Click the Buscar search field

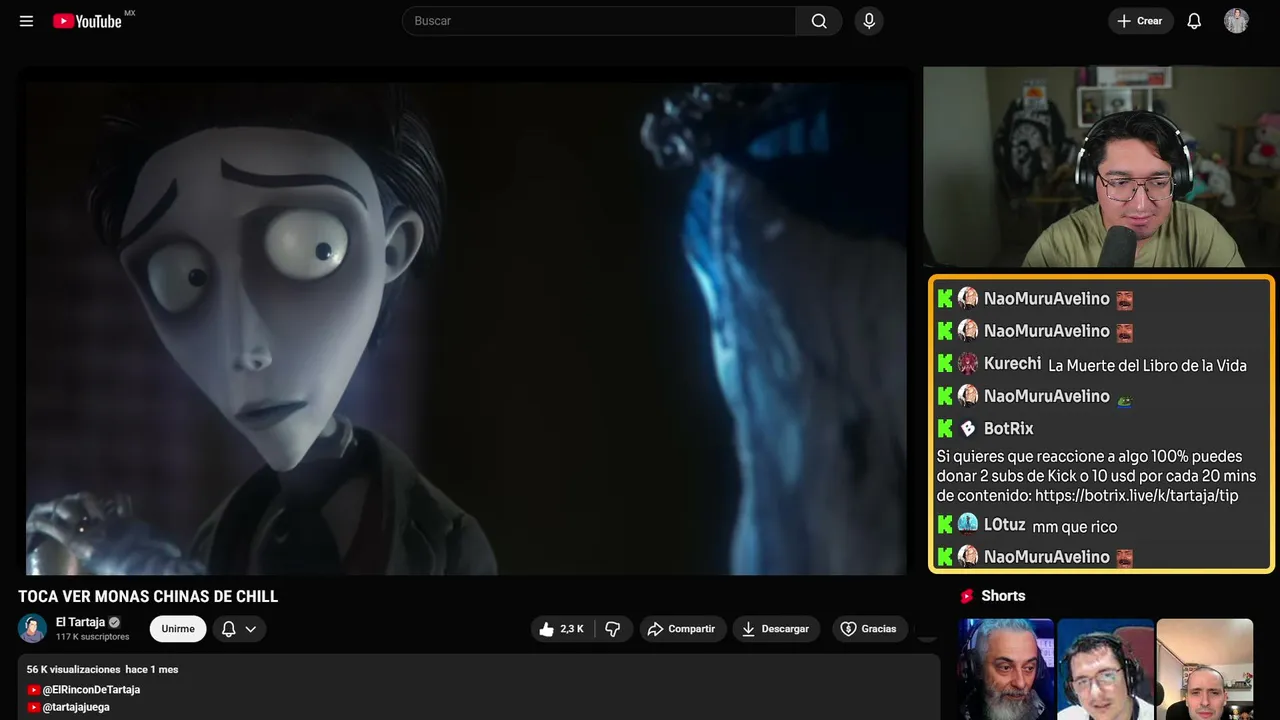tap(599, 21)
